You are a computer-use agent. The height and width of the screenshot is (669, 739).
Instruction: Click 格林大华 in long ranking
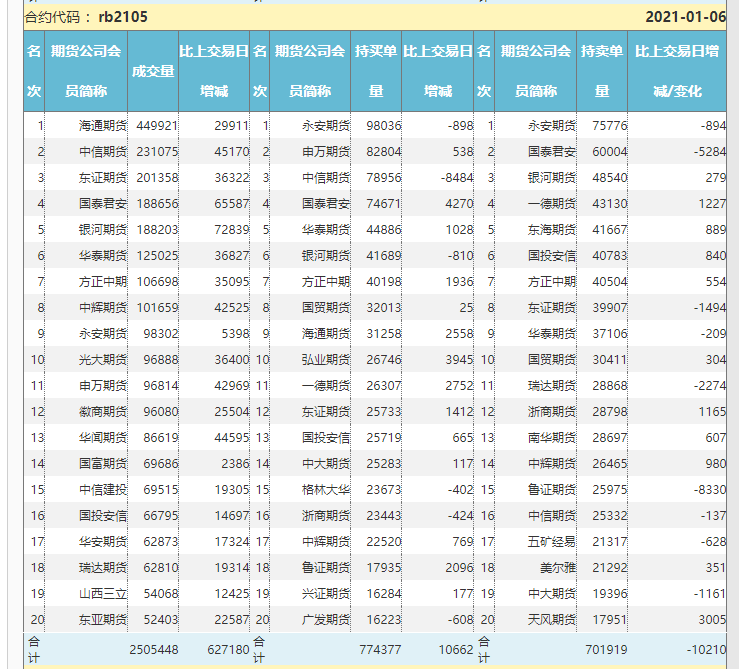(x=326, y=489)
